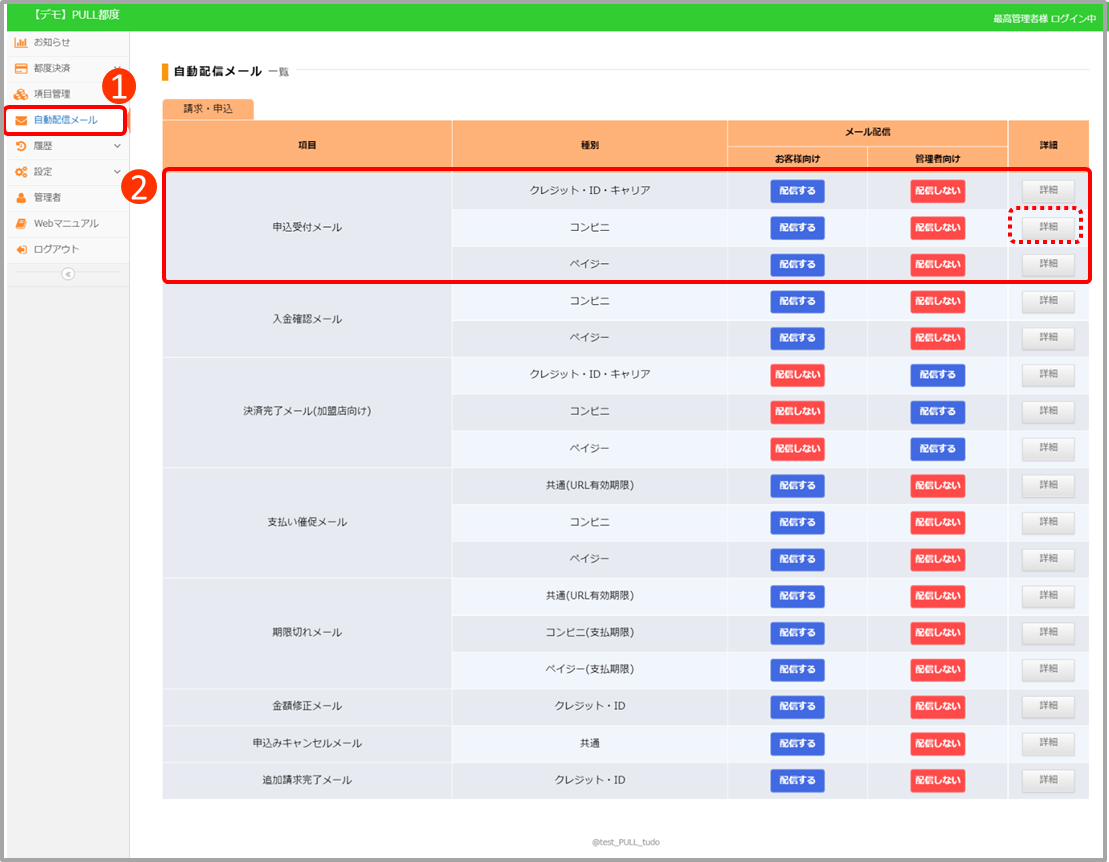Toggle admin delivery for 金額修正メール

937,706
